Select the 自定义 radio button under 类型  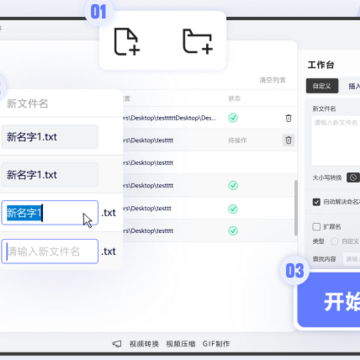tap(334, 241)
